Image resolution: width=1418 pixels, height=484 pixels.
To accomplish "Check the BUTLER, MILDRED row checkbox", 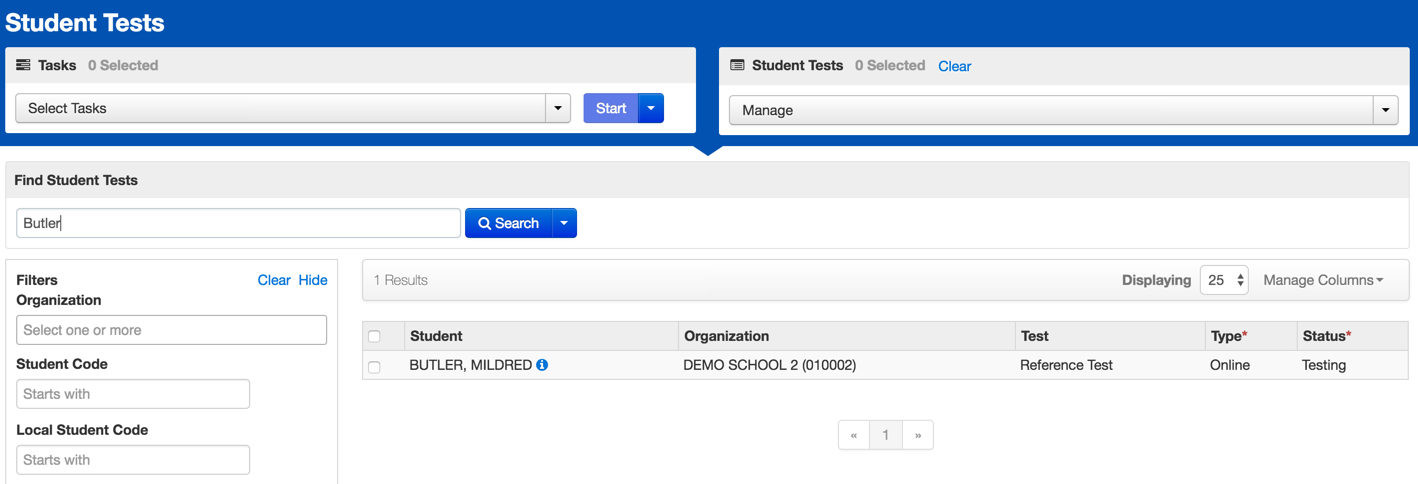I will click(374, 367).
